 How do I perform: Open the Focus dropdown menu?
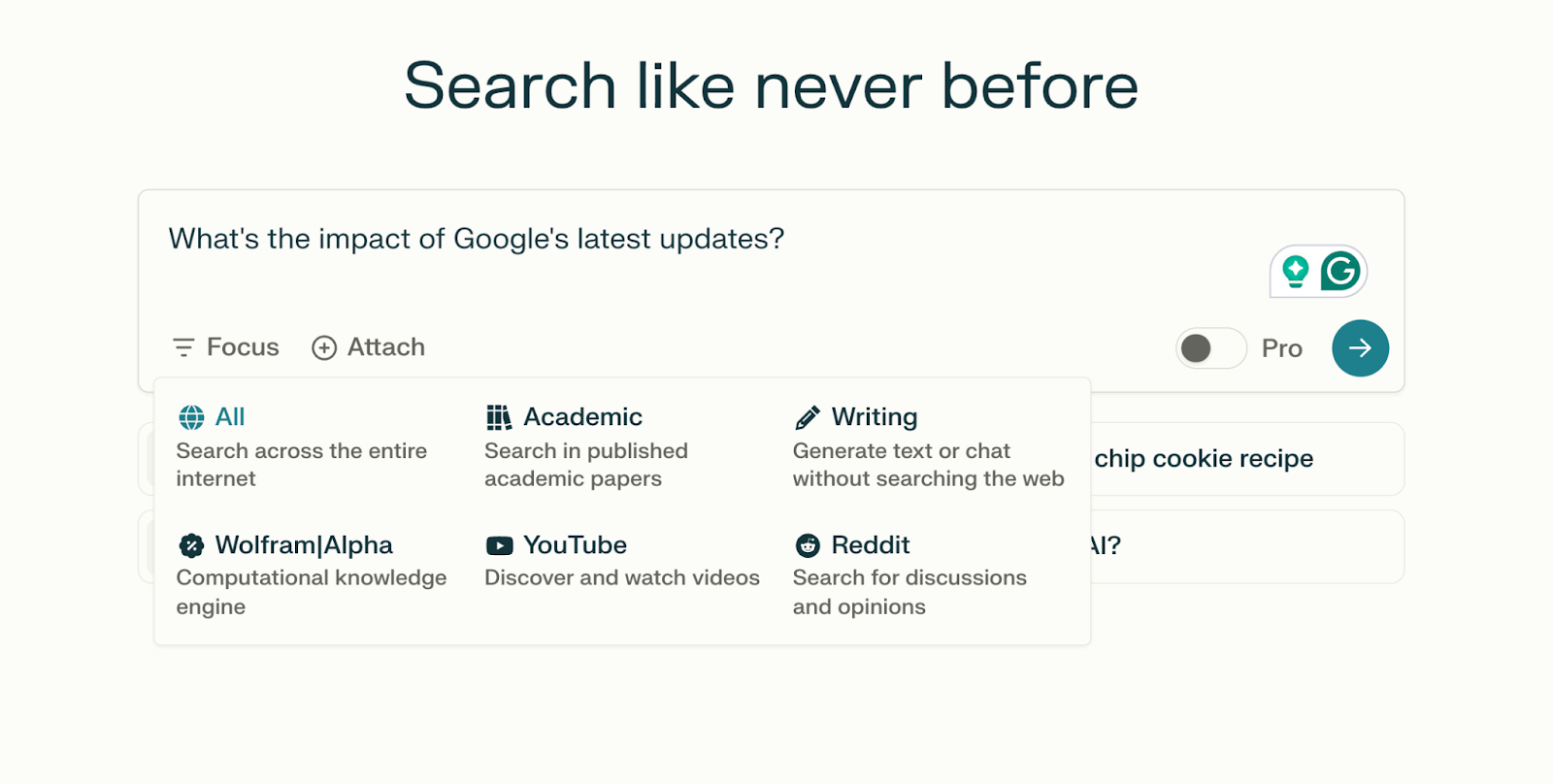[x=226, y=347]
